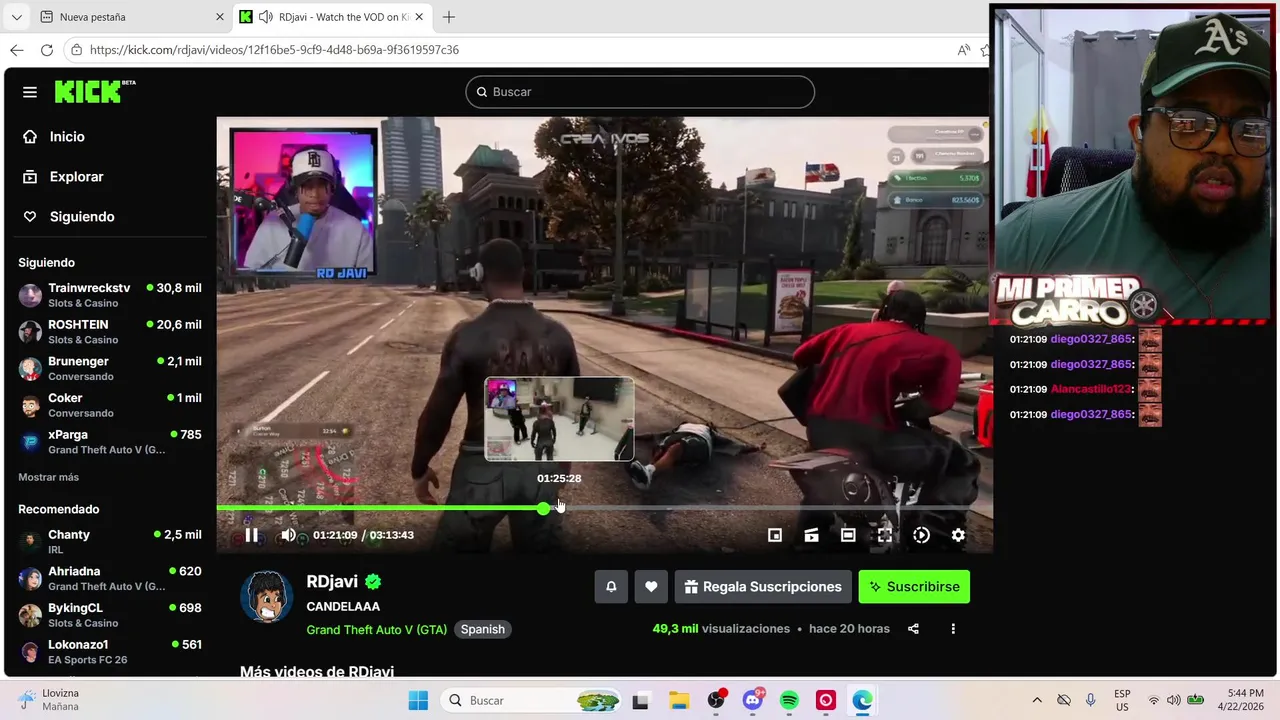Open xParga channel in the sidebar
Screen dimensions: 1280x720
[x=110, y=442]
